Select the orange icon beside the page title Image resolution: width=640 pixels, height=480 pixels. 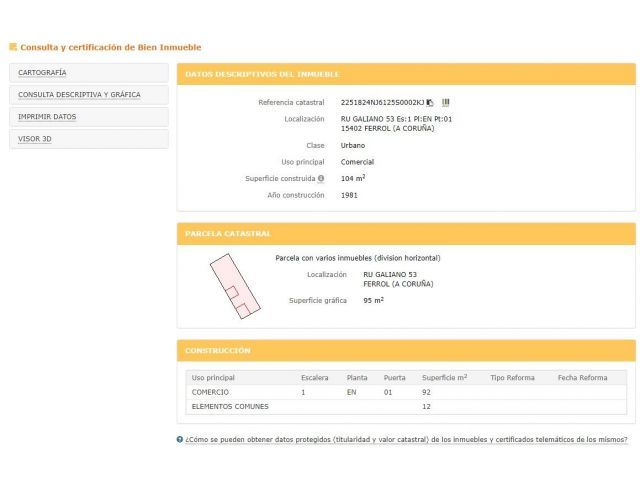13,47
